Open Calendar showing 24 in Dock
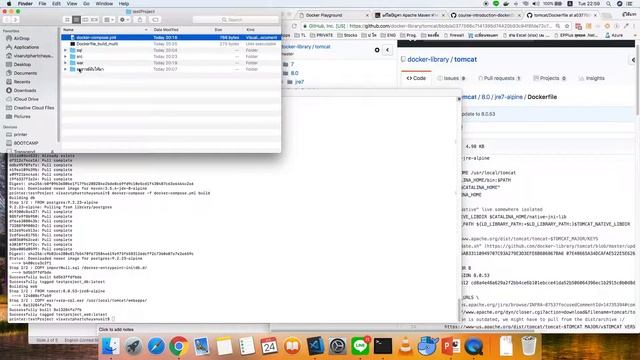The height and width of the screenshot is (360, 640). (269, 346)
